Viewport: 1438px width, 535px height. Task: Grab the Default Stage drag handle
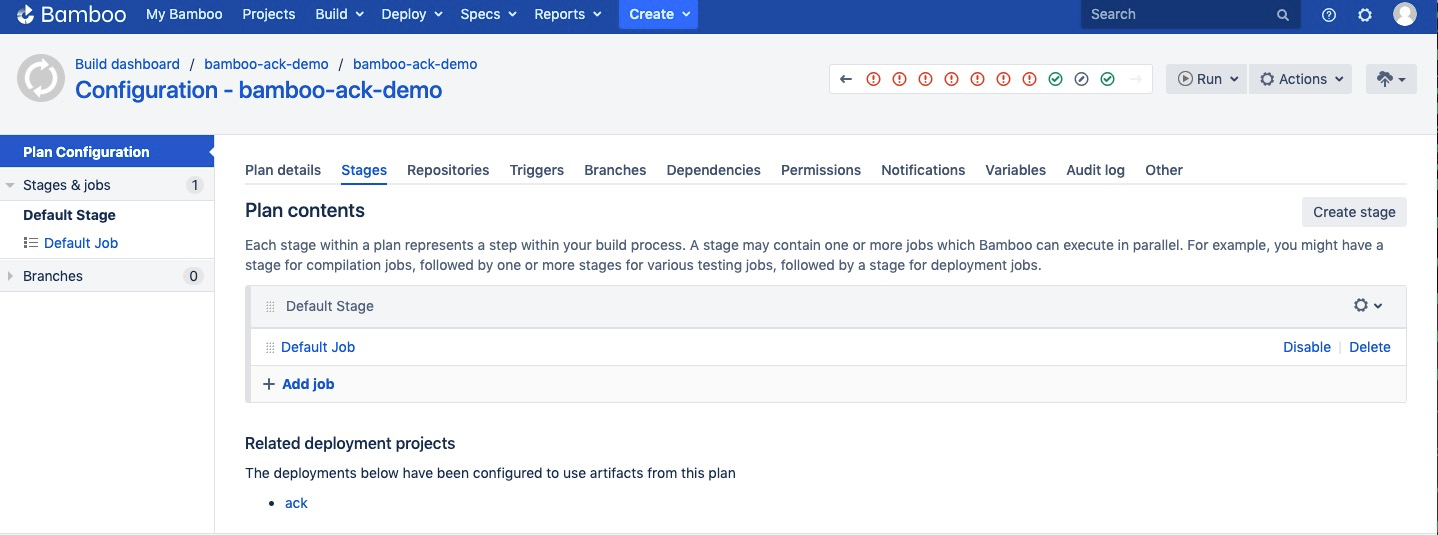[x=270, y=307]
